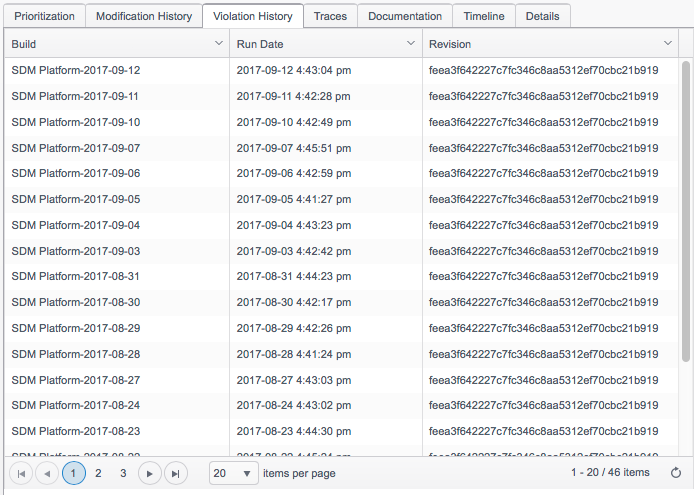694x495 pixels.
Task: Click run date 2017-08-30 4:42:17 pm
Action: (294, 302)
